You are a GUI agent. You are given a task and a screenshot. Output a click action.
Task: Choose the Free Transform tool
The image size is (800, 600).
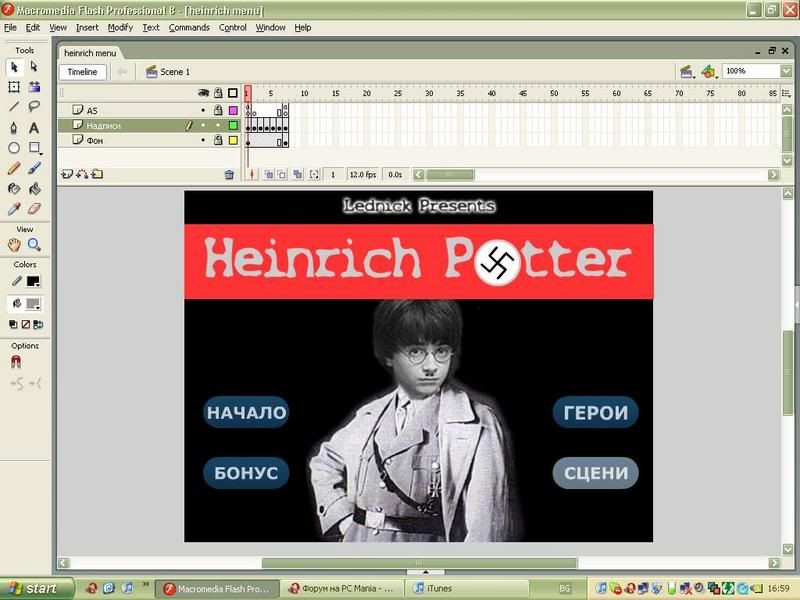tap(14, 87)
